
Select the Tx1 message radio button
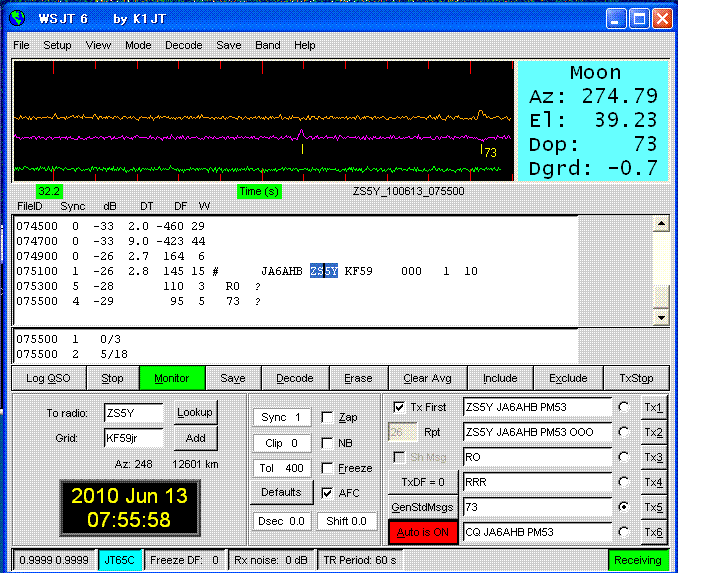point(625,407)
